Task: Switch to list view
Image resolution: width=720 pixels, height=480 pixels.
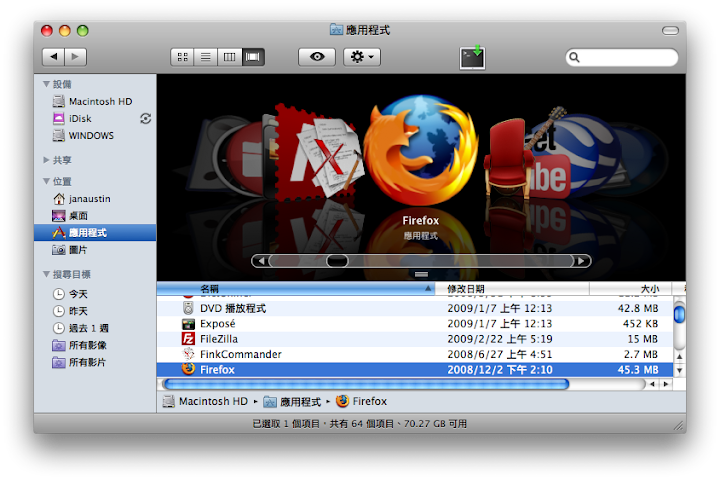Action: click(206, 57)
